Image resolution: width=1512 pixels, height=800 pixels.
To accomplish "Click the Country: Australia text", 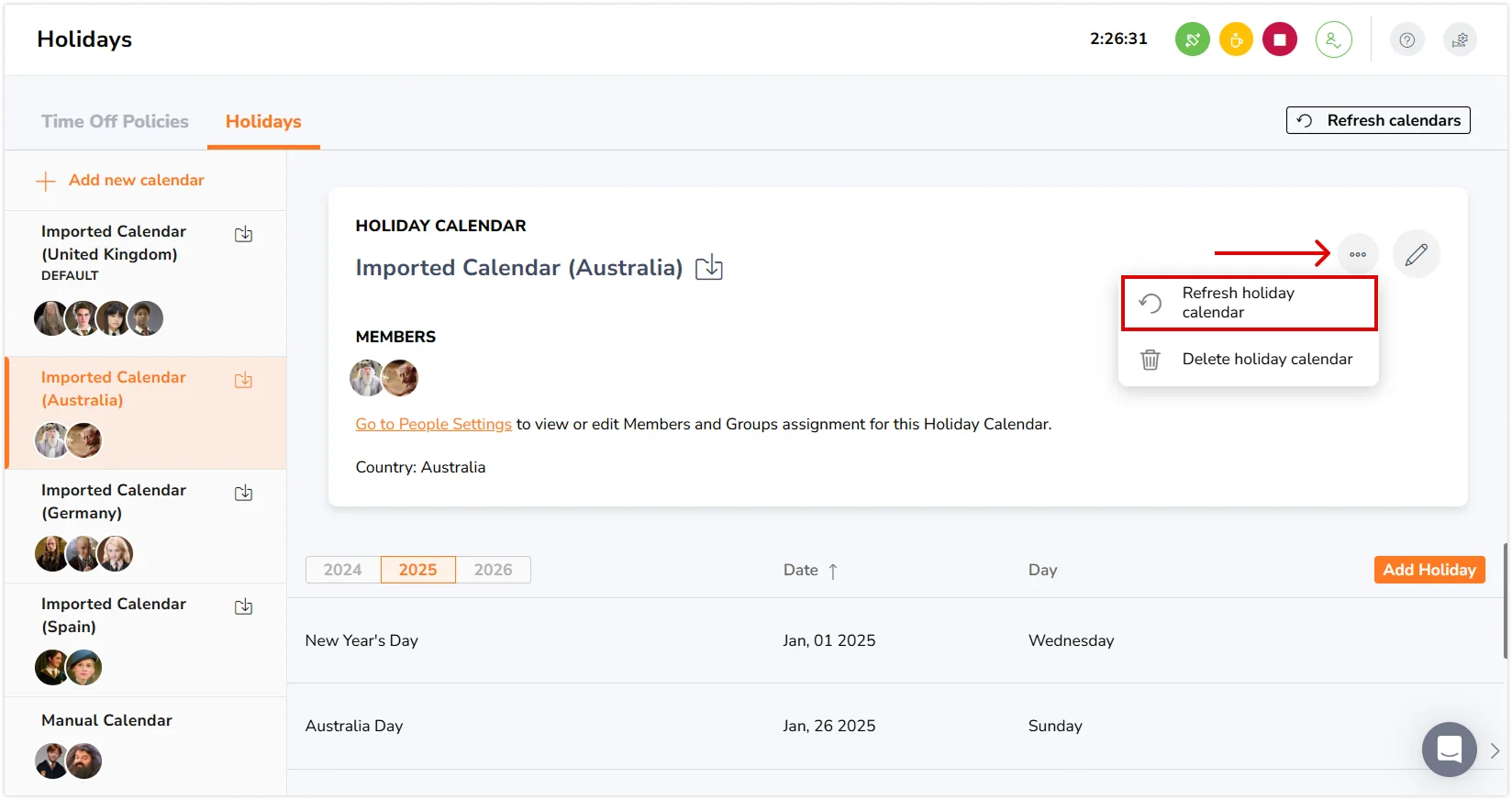I will 420,467.
